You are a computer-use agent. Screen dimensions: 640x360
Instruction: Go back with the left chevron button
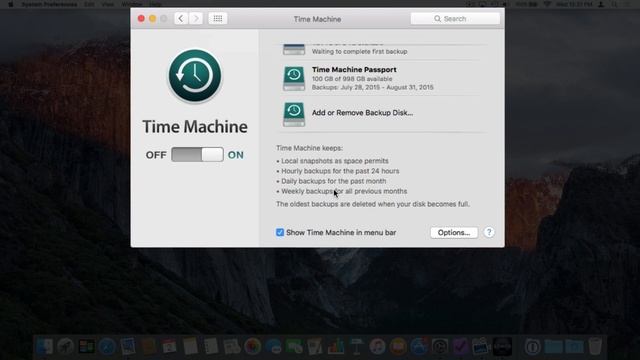181,19
